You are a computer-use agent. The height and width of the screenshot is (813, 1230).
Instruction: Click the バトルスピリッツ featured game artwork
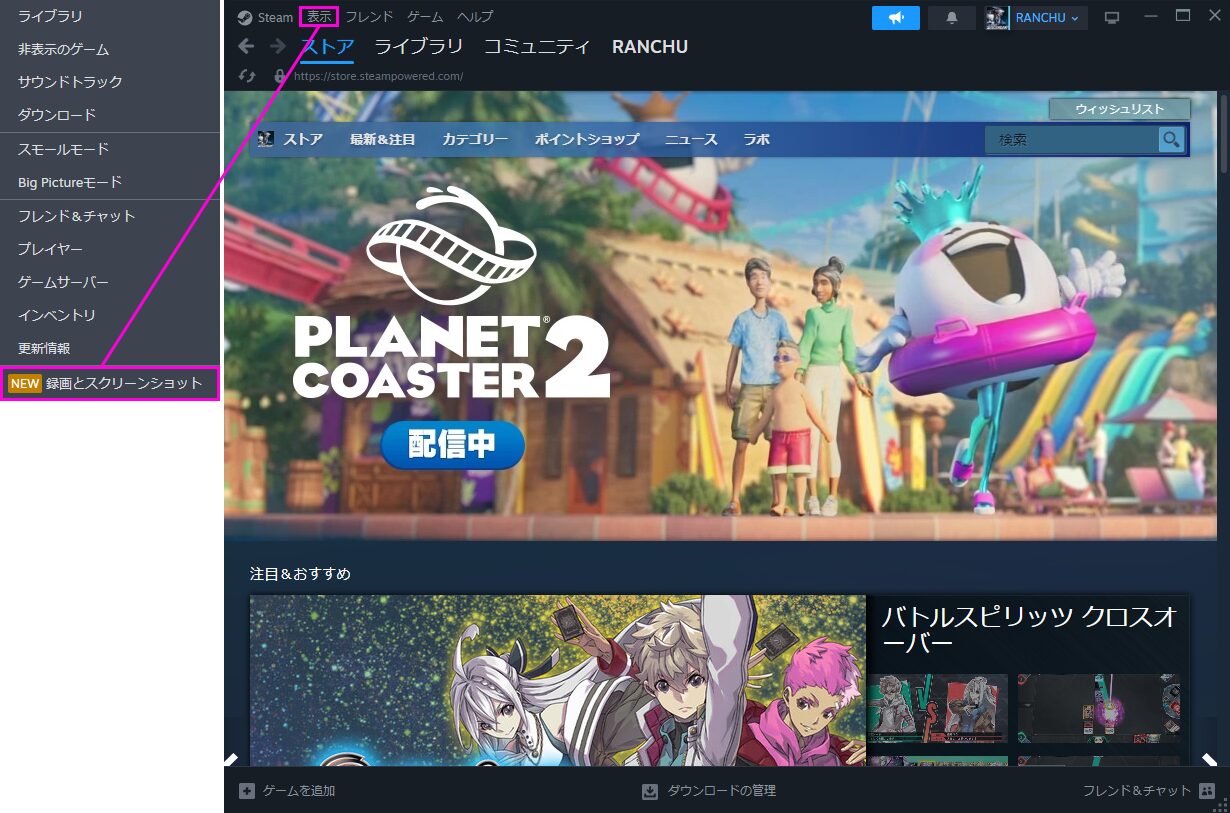[x=557, y=680]
